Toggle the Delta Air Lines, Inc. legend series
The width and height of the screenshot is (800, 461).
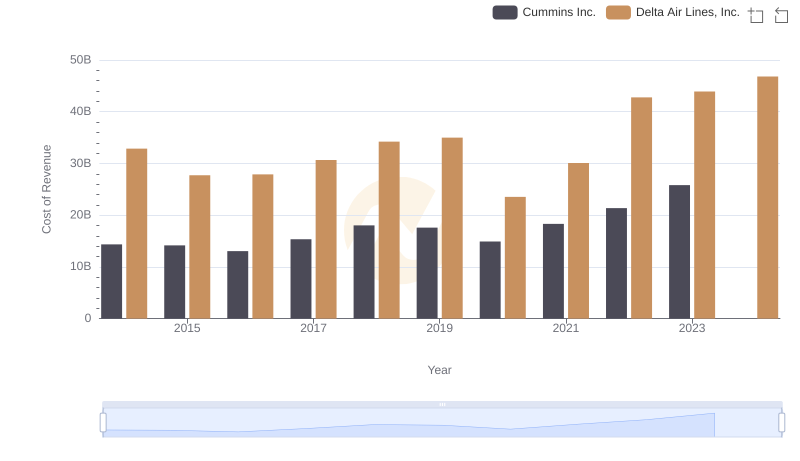tap(672, 12)
